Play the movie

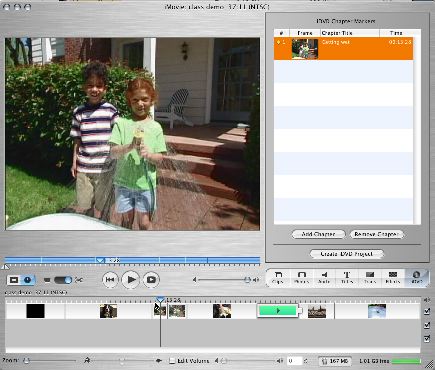[x=131, y=280]
